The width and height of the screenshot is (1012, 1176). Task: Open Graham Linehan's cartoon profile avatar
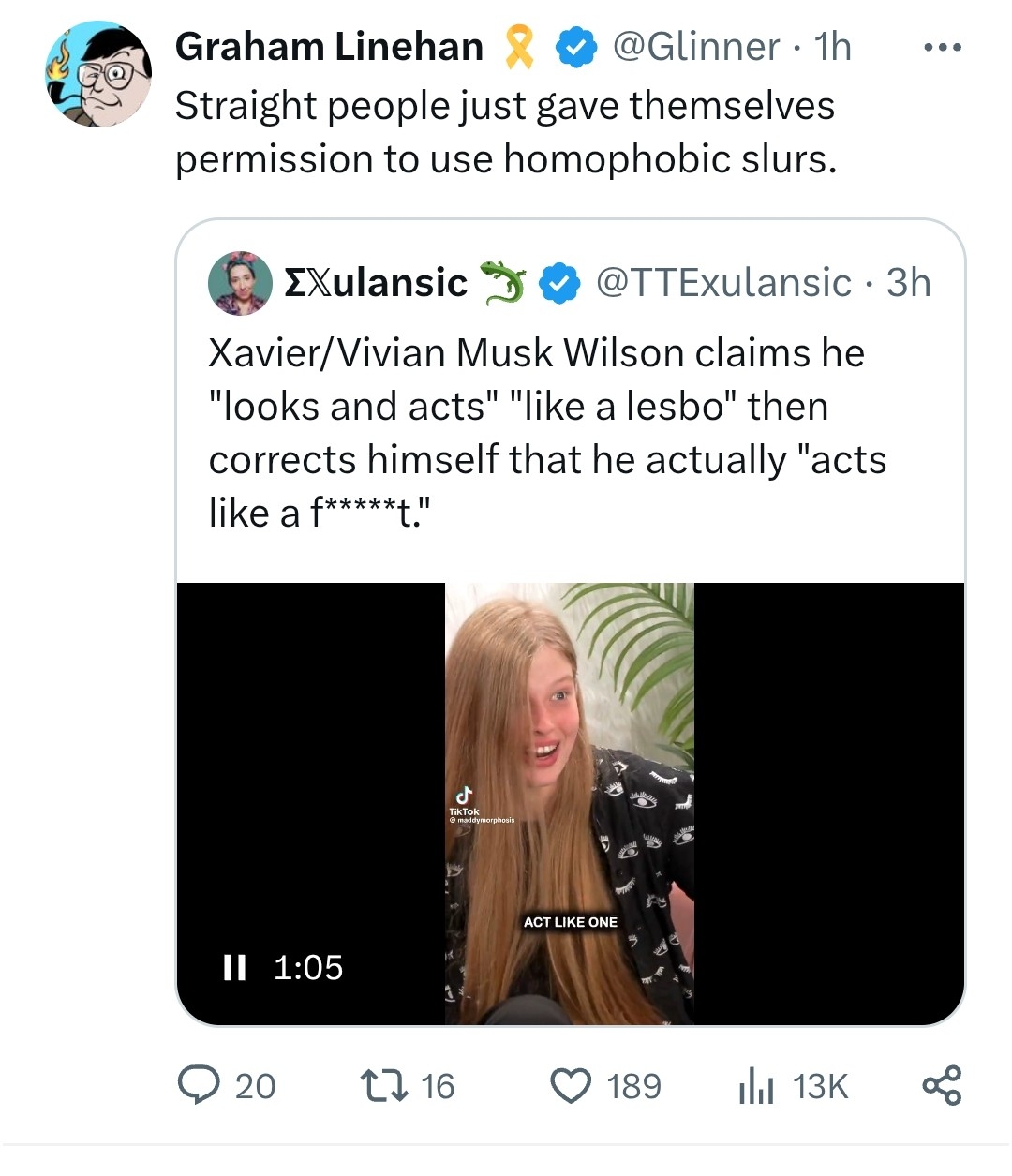(98, 75)
